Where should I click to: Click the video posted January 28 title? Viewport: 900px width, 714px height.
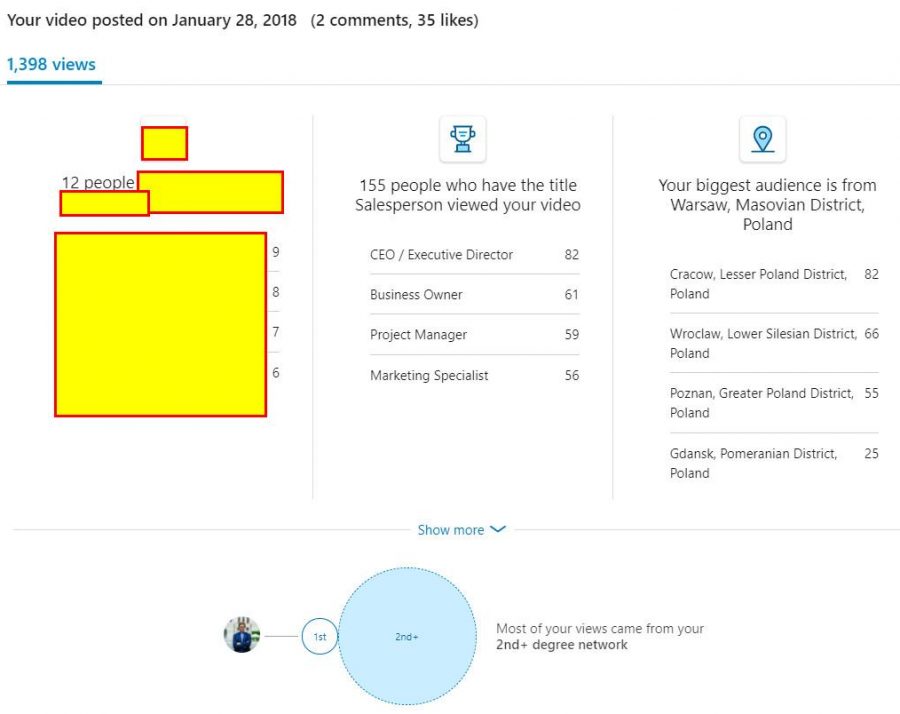pos(152,20)
